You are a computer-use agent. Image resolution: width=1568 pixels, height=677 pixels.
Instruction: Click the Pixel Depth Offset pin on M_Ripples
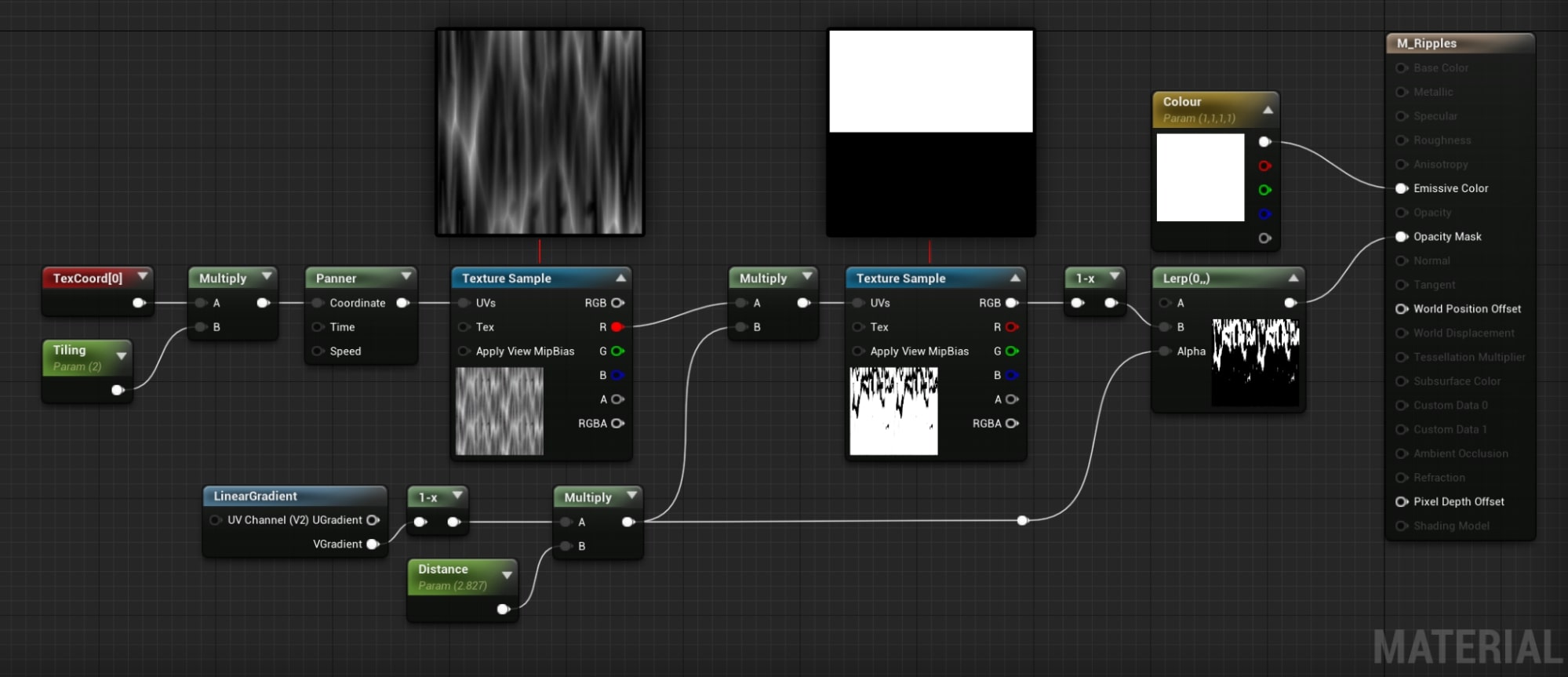pos(1402,502)
